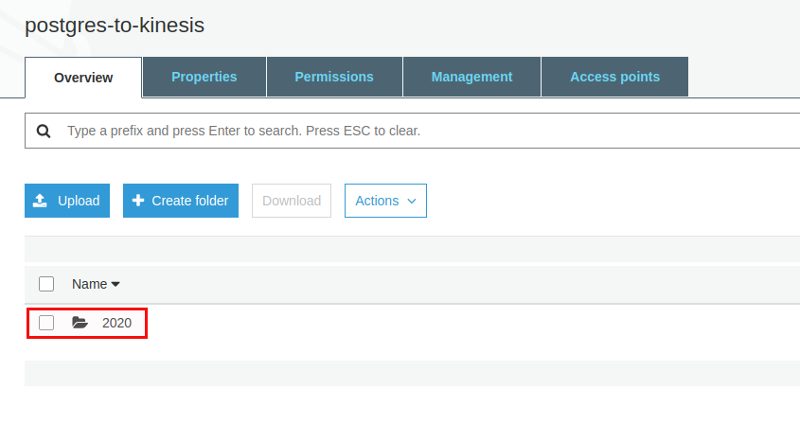800x424 pixels.
Task: Click the Name column header label
Action: (89, 284)
